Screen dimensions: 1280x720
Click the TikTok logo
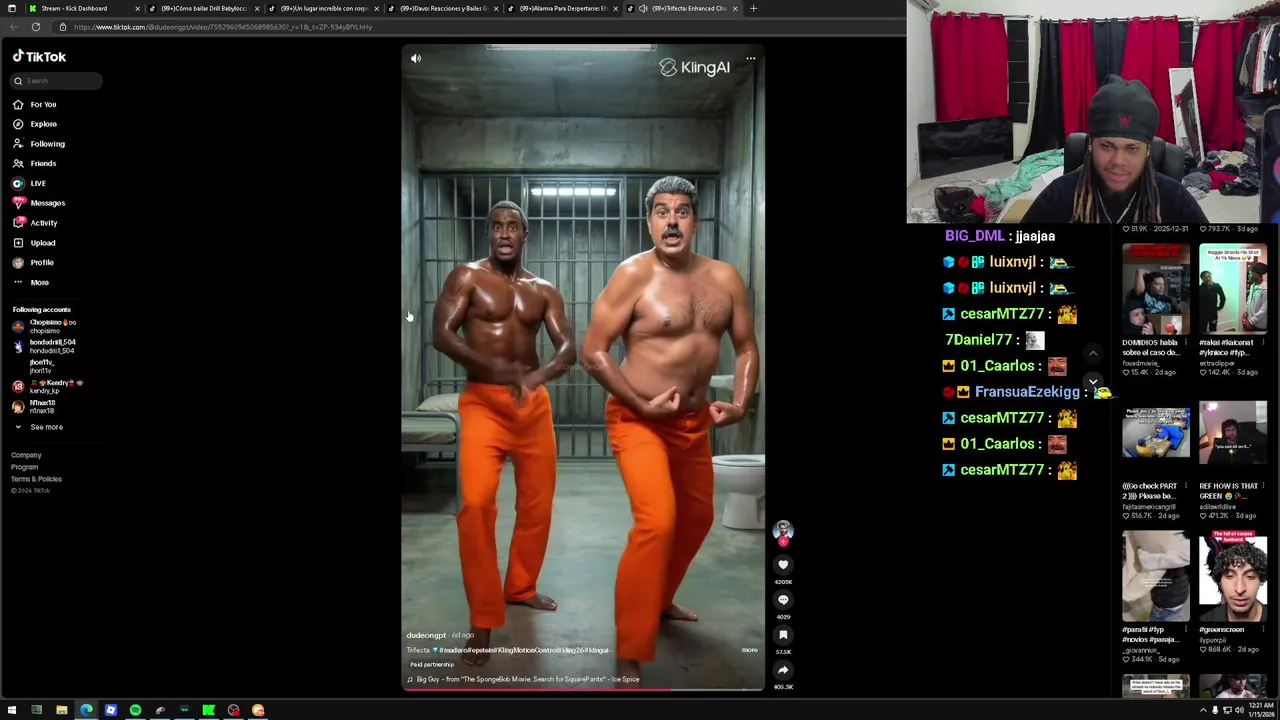39,57
